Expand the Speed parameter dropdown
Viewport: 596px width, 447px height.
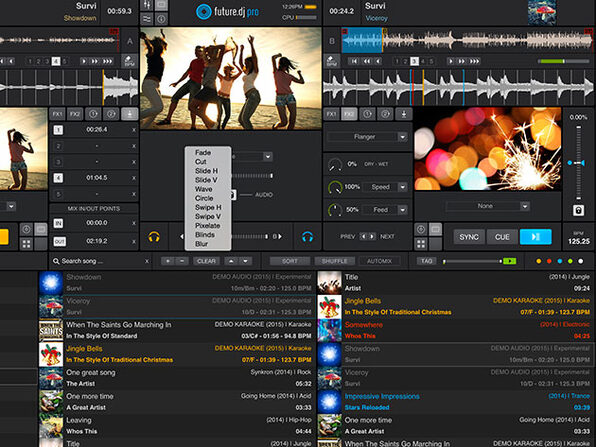(403, 187)
